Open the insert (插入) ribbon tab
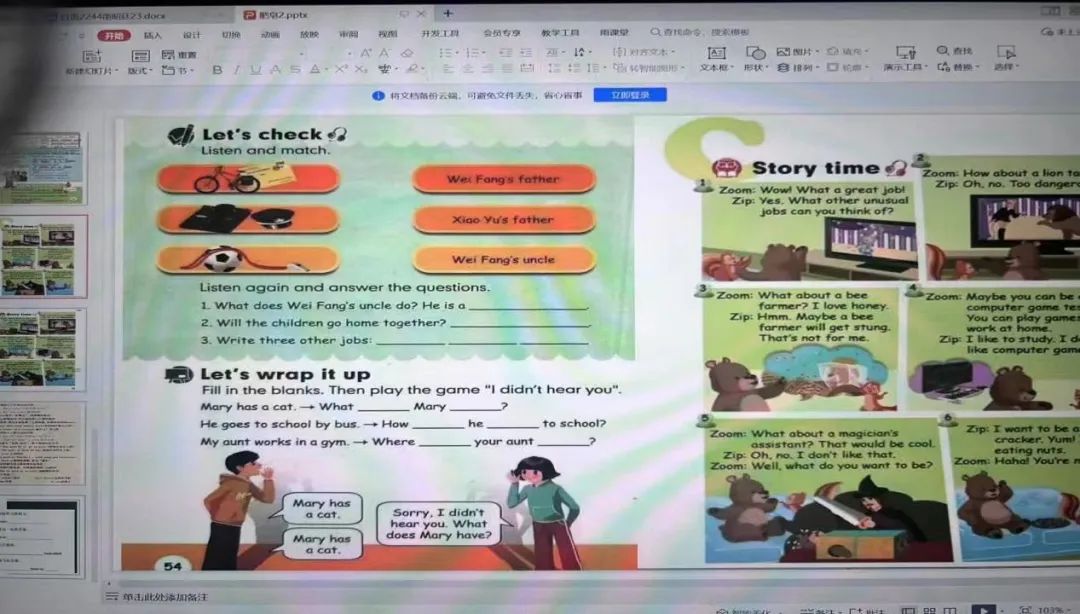This screenshot has height=614, width=1080. coord(153,35)
